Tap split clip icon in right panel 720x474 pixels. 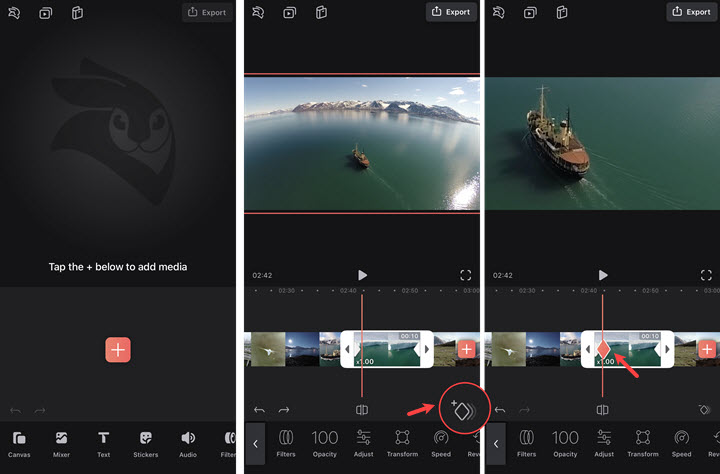tap(602, 410)
